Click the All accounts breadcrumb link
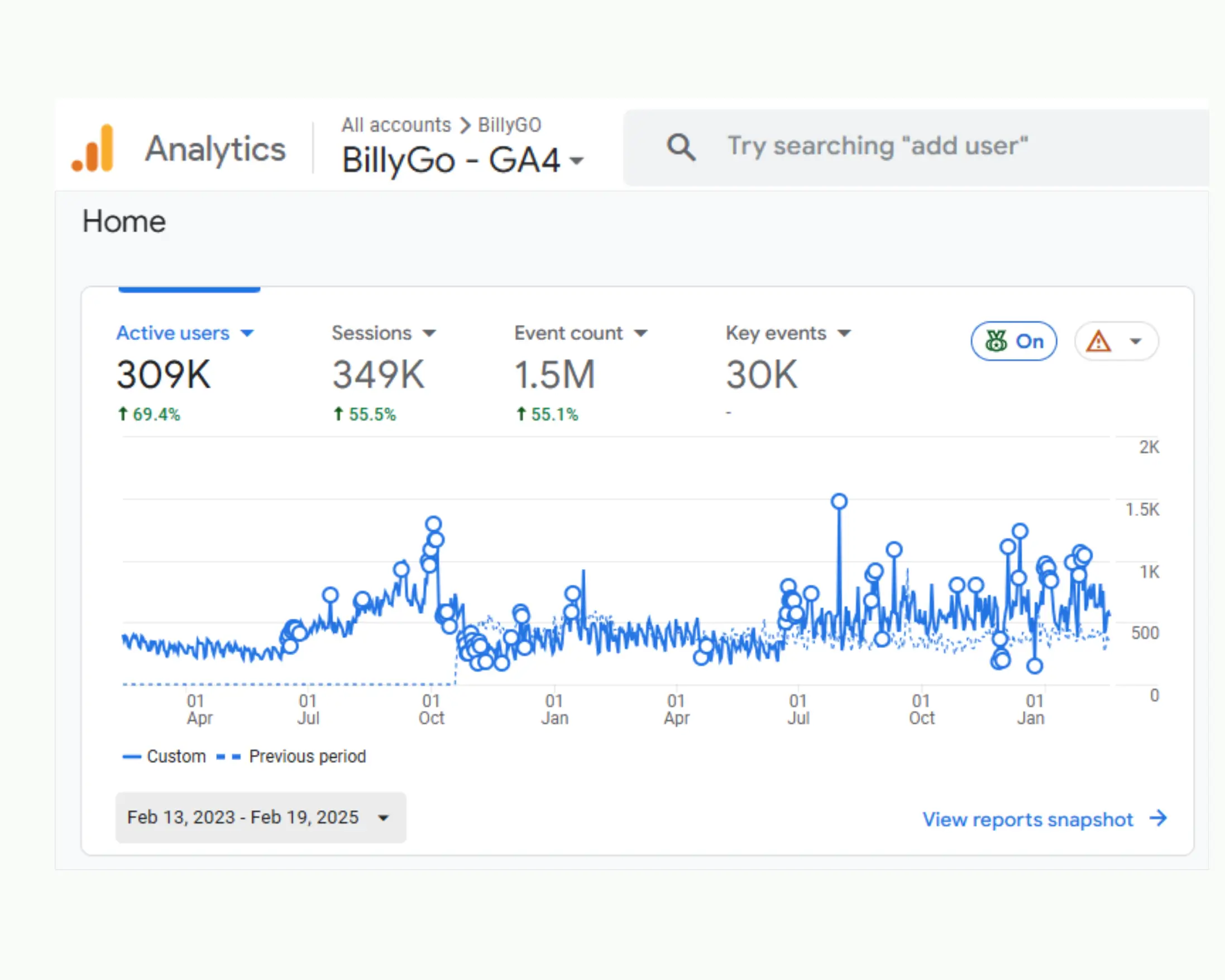The width and height of the screenshot is (1225, 980). pyautogui.click(x=396, y=125)
